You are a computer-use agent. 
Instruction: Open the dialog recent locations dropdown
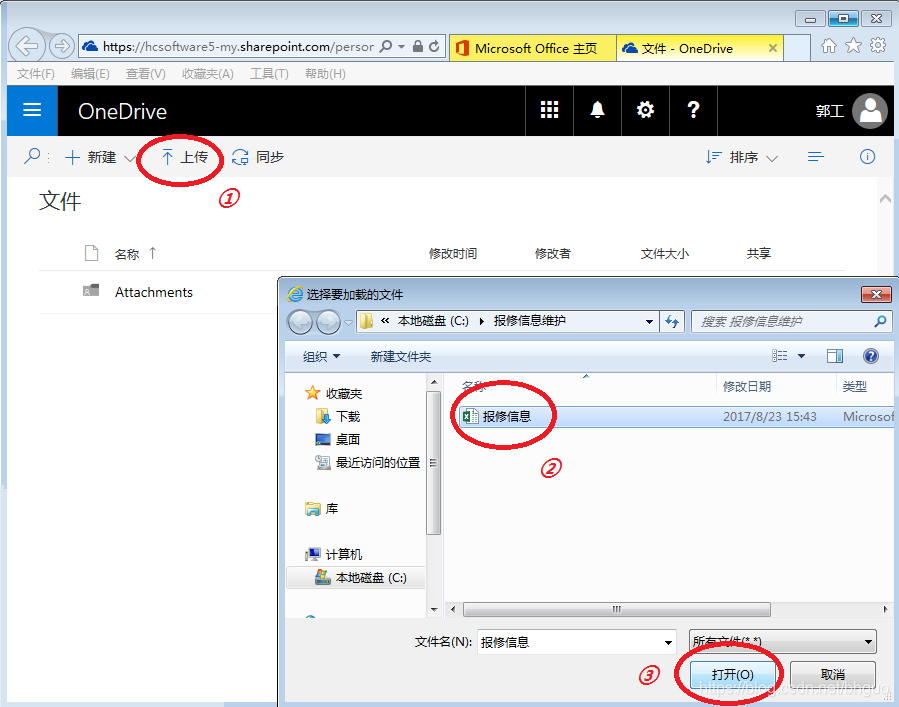[348, 323]
